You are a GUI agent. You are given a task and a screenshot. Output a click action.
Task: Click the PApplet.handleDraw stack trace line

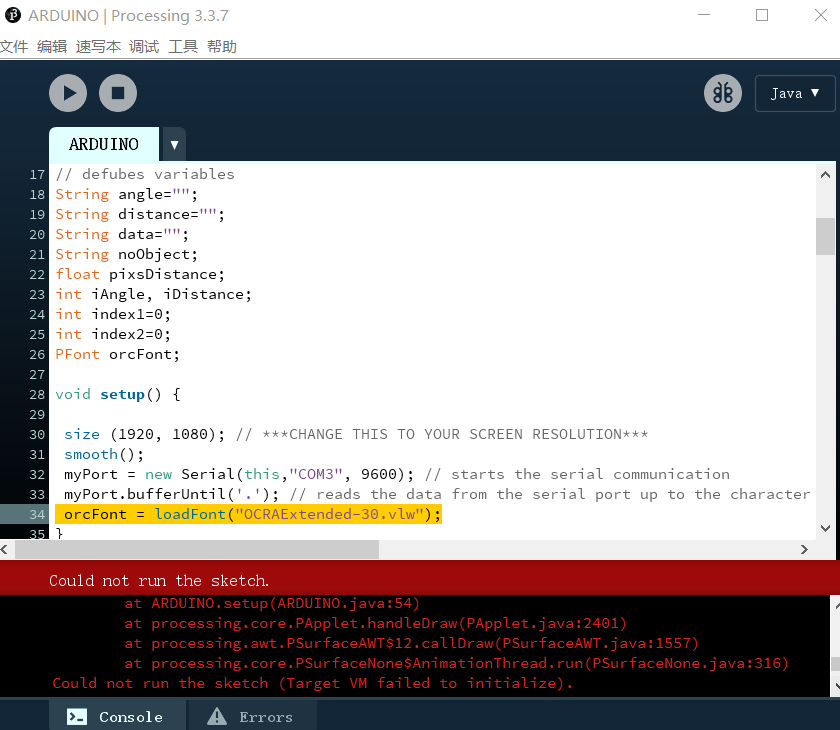pyautogui.click(x=376, y=623)
